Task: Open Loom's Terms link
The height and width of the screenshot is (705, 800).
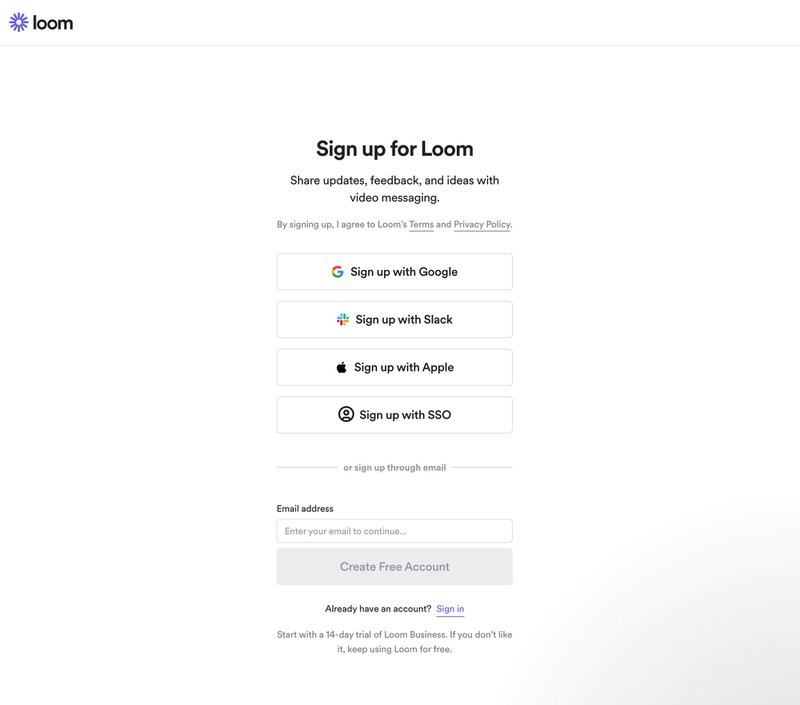Action: [421, 224]
